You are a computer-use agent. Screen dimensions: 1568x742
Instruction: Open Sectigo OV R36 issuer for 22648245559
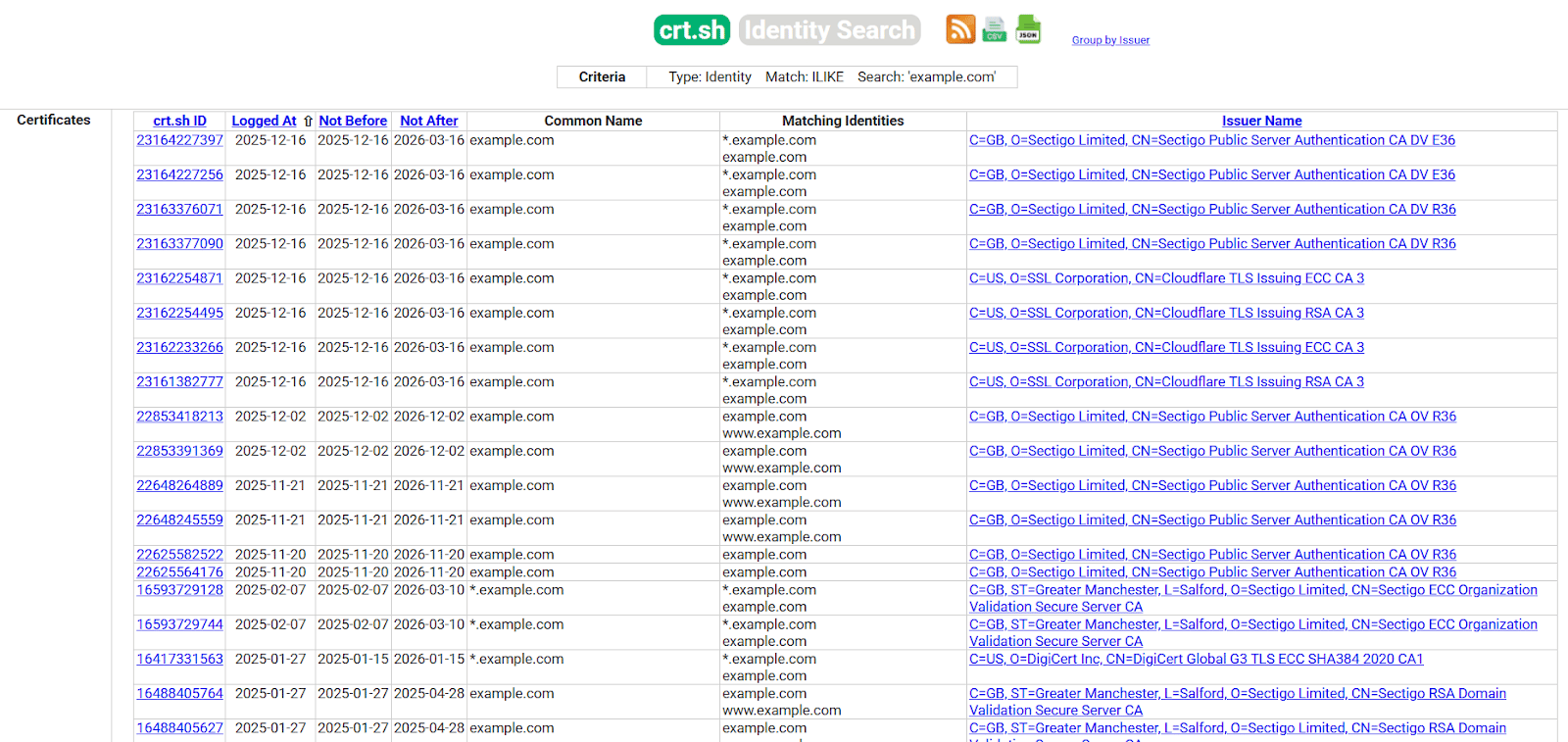pyautogui.click(x=1212, y=519)
